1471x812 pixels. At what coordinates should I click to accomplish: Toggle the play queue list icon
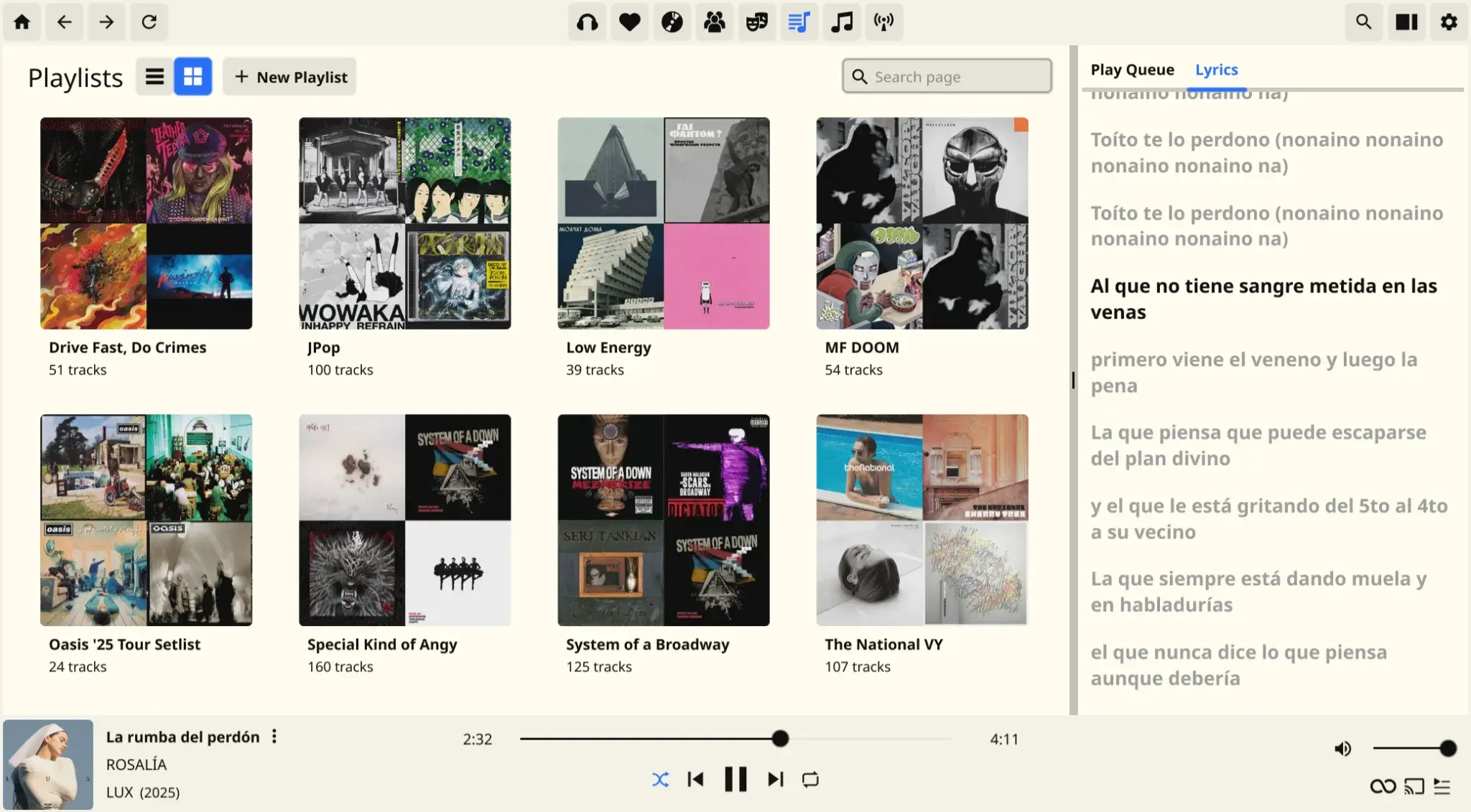[x=1442, y=787]
